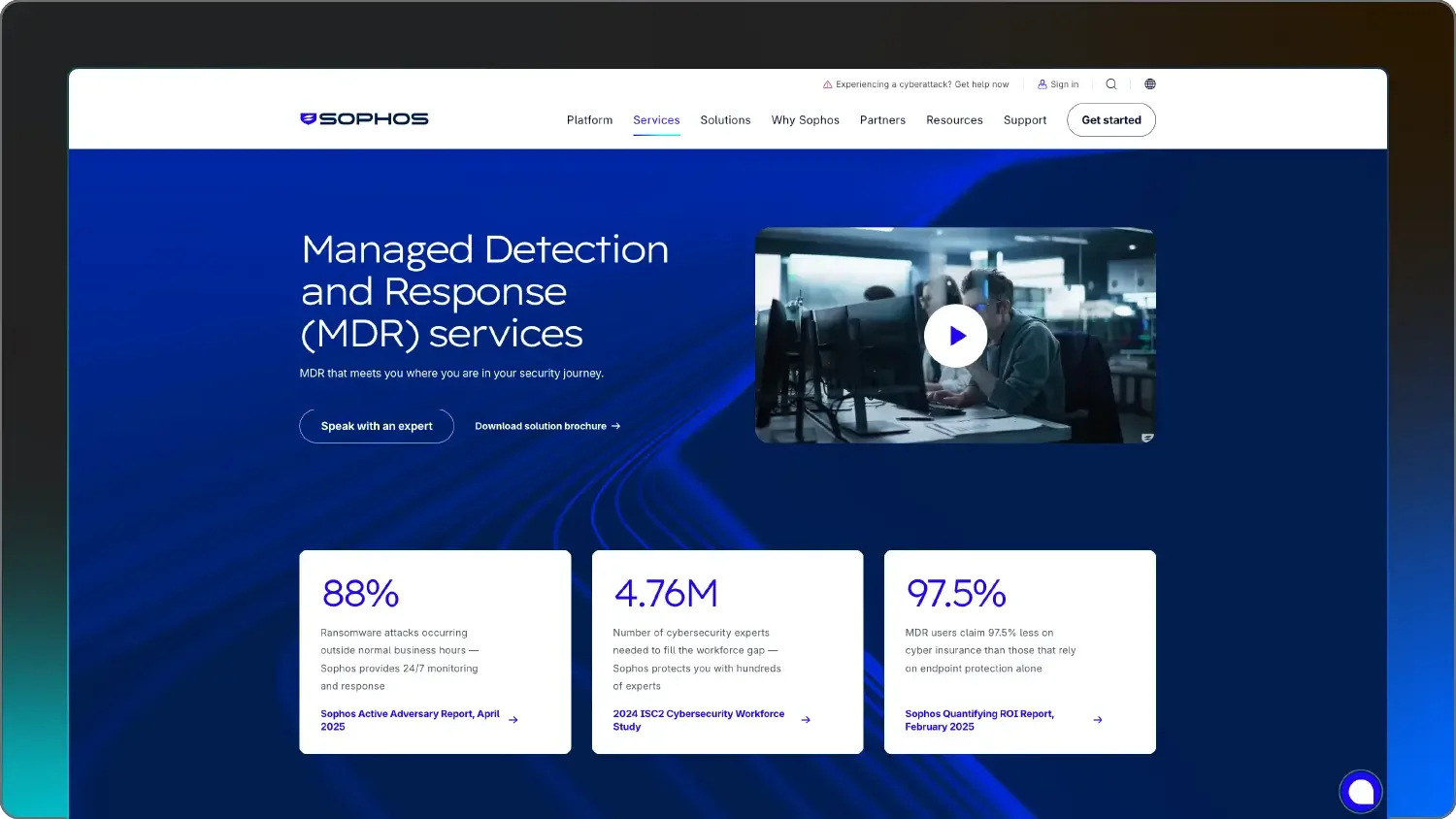Viewport: 1456px width, 819px height.
Task: Click the arrow on Download solution brochure
Action: (614, 426)
